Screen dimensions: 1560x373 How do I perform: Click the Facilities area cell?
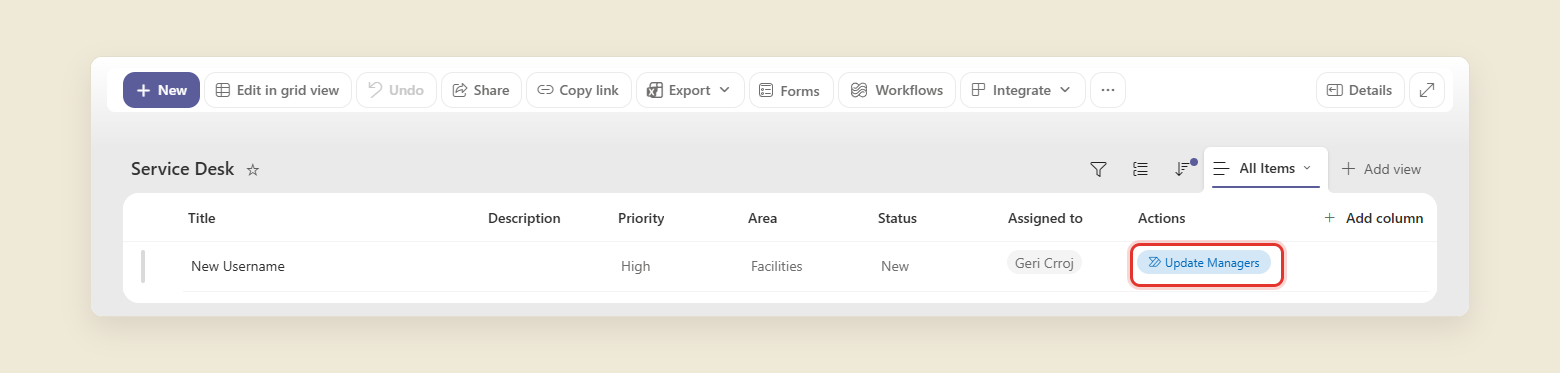click(776, 266)
